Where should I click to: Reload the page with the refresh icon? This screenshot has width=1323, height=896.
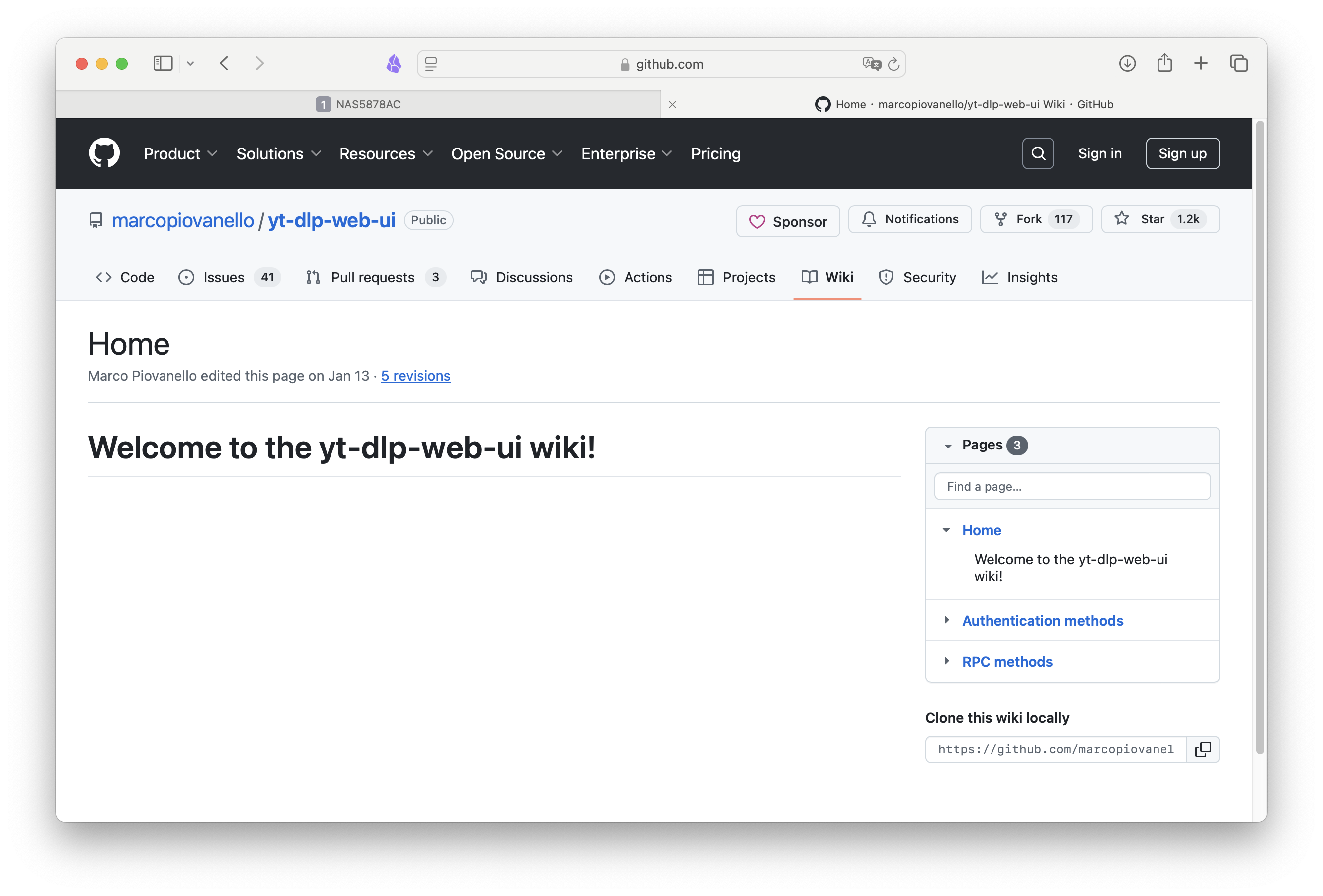click(x=894, y=64)
